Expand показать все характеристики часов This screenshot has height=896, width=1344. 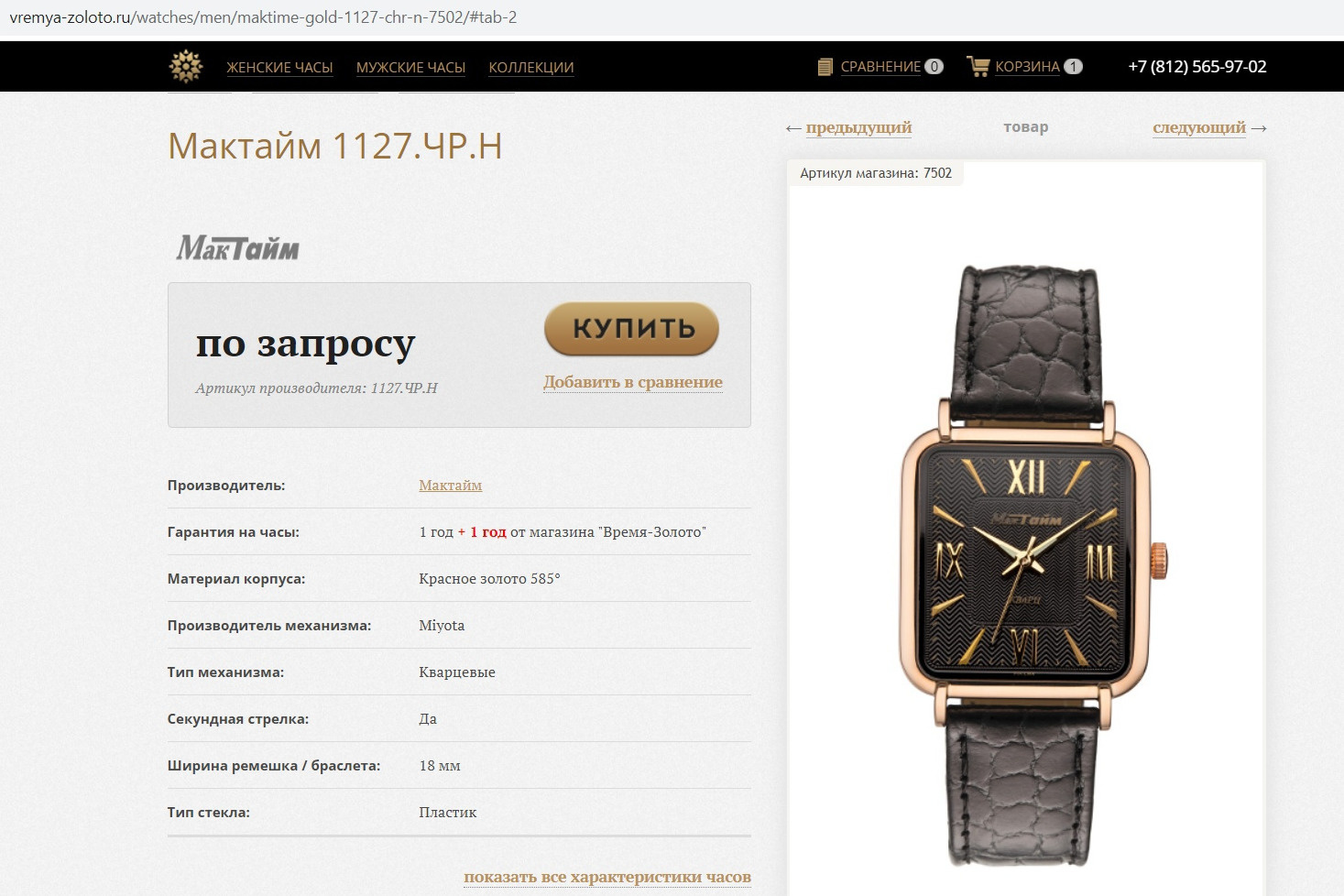point(607,877)
